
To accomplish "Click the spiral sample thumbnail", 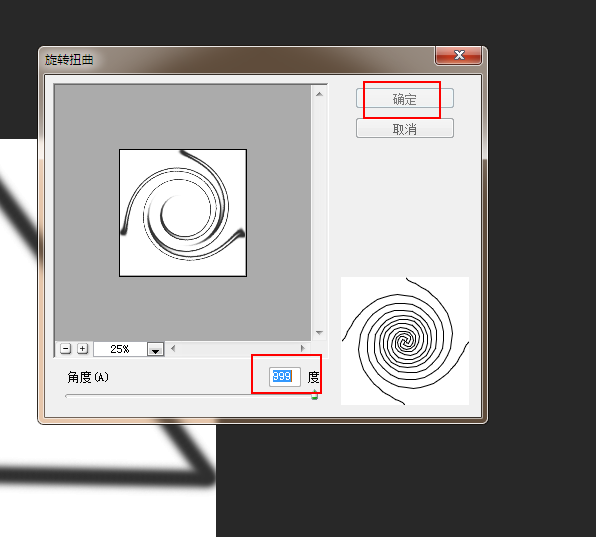I will pyautogui.click(x=405, y=341).
